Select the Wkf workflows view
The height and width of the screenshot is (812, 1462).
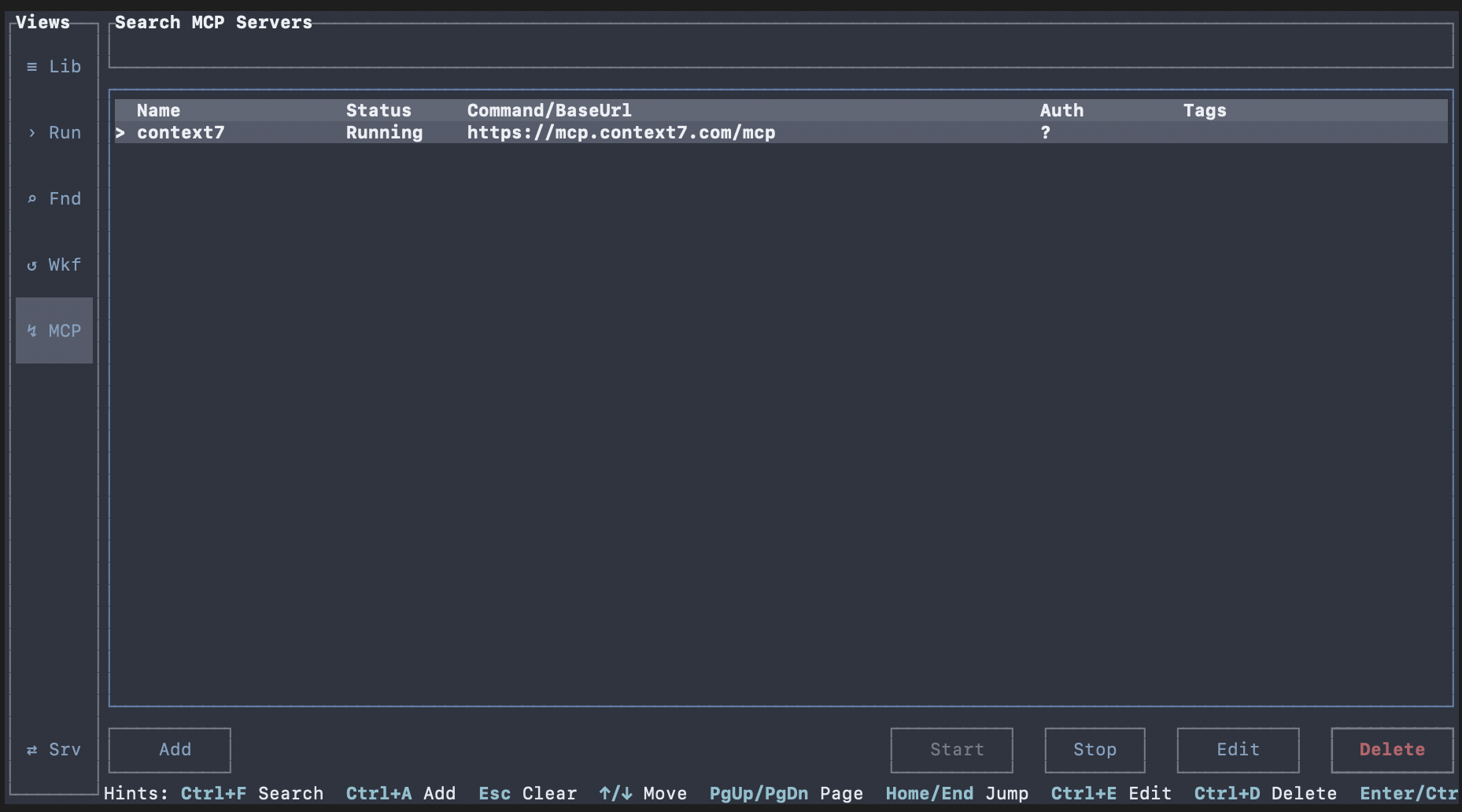(54, 264)
